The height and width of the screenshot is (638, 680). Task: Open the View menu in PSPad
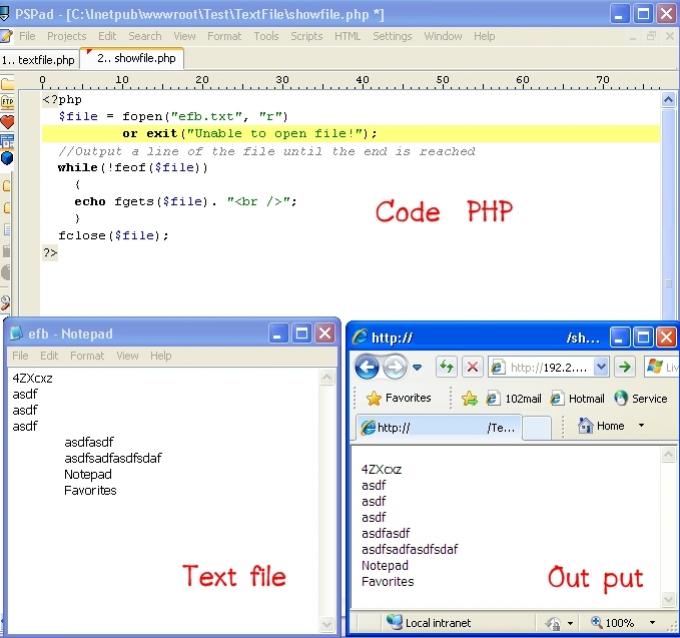pos(184,36)
